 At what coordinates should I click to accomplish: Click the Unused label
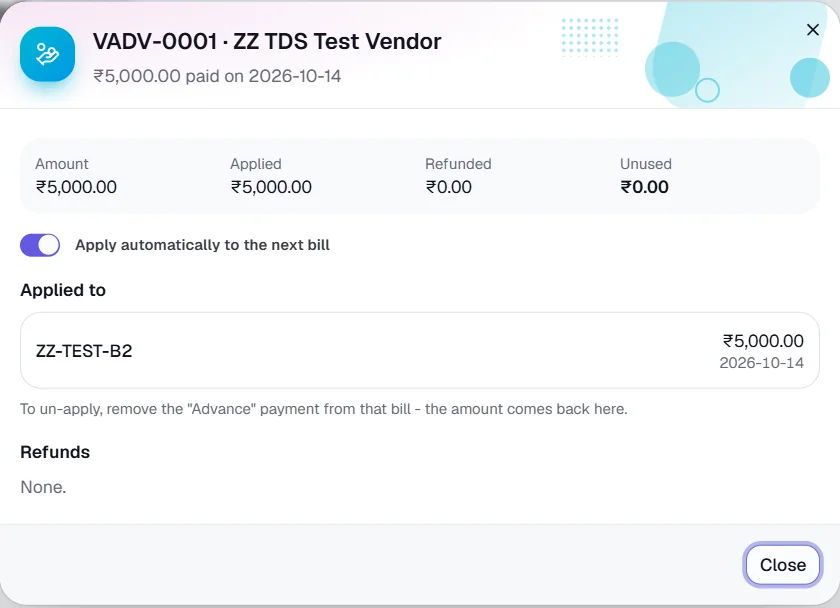646,164
